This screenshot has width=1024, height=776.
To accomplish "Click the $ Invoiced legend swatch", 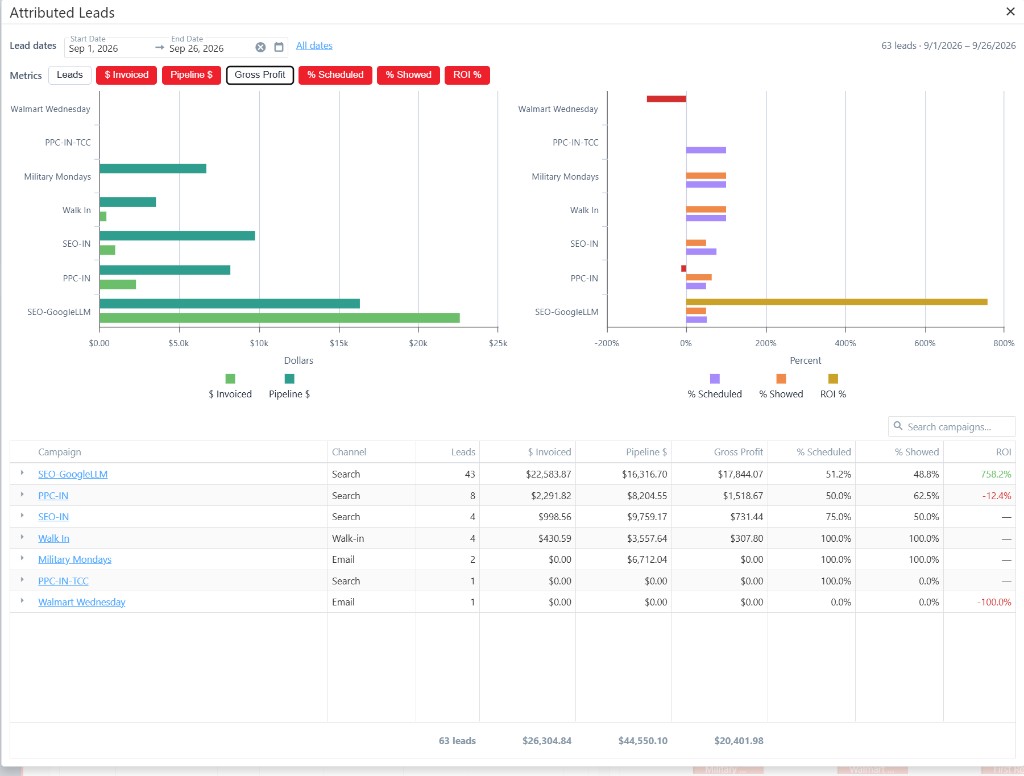I will tap(230, 379).
